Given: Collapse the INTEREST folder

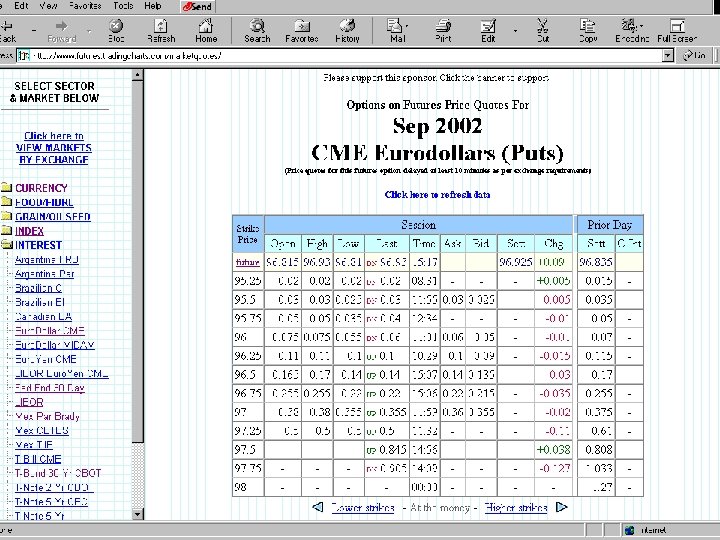Looking at the screenshot, I should (x=38, y=245).
